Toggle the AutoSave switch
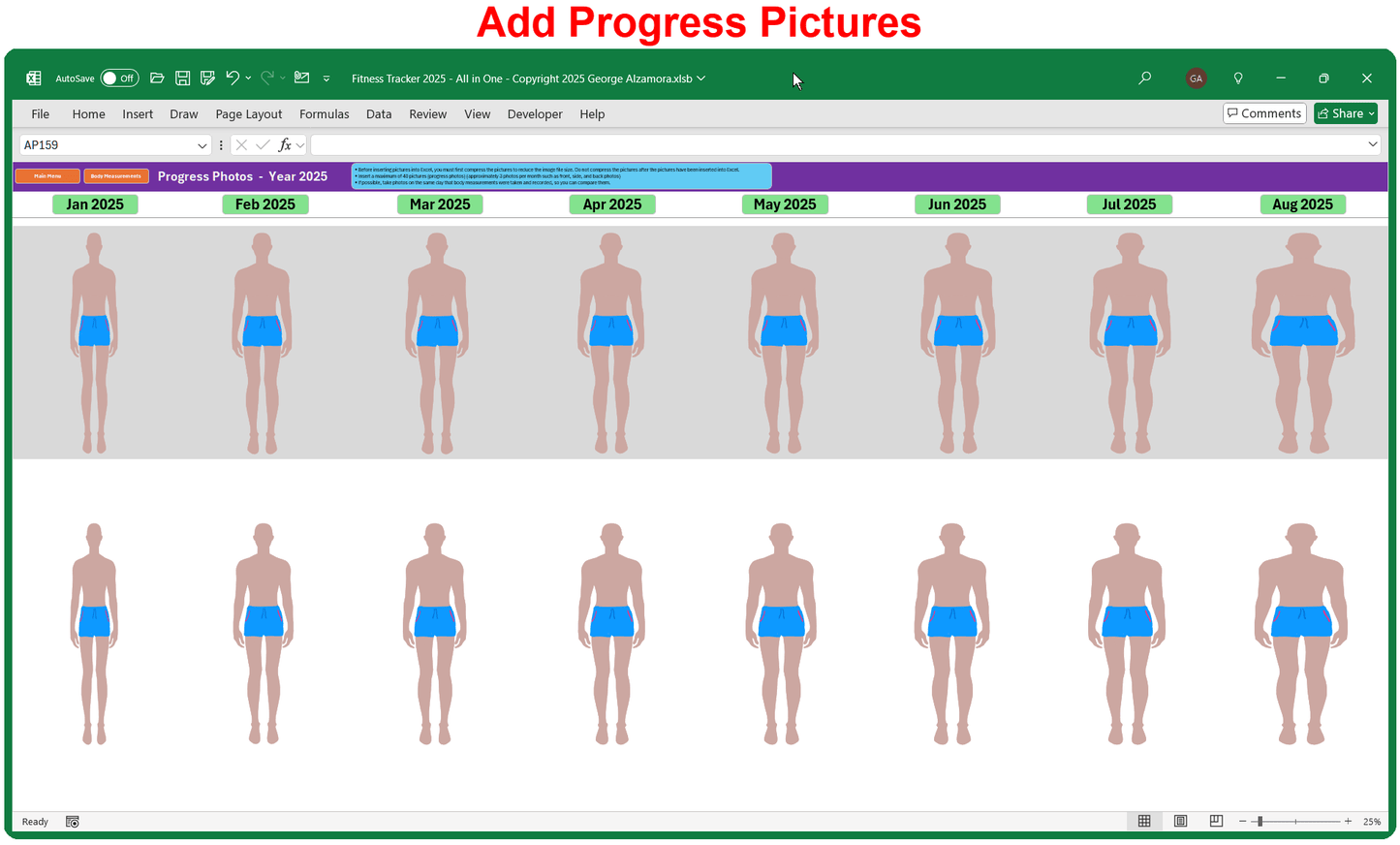The width and height of the screenshot is (1400, 845). pos(119,78)
